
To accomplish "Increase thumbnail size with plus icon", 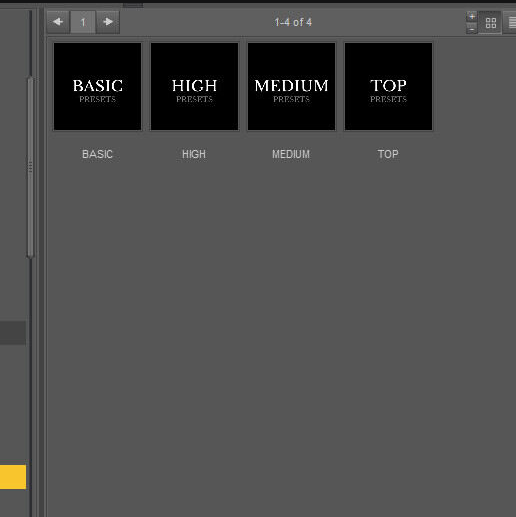I will coord(472,16).
